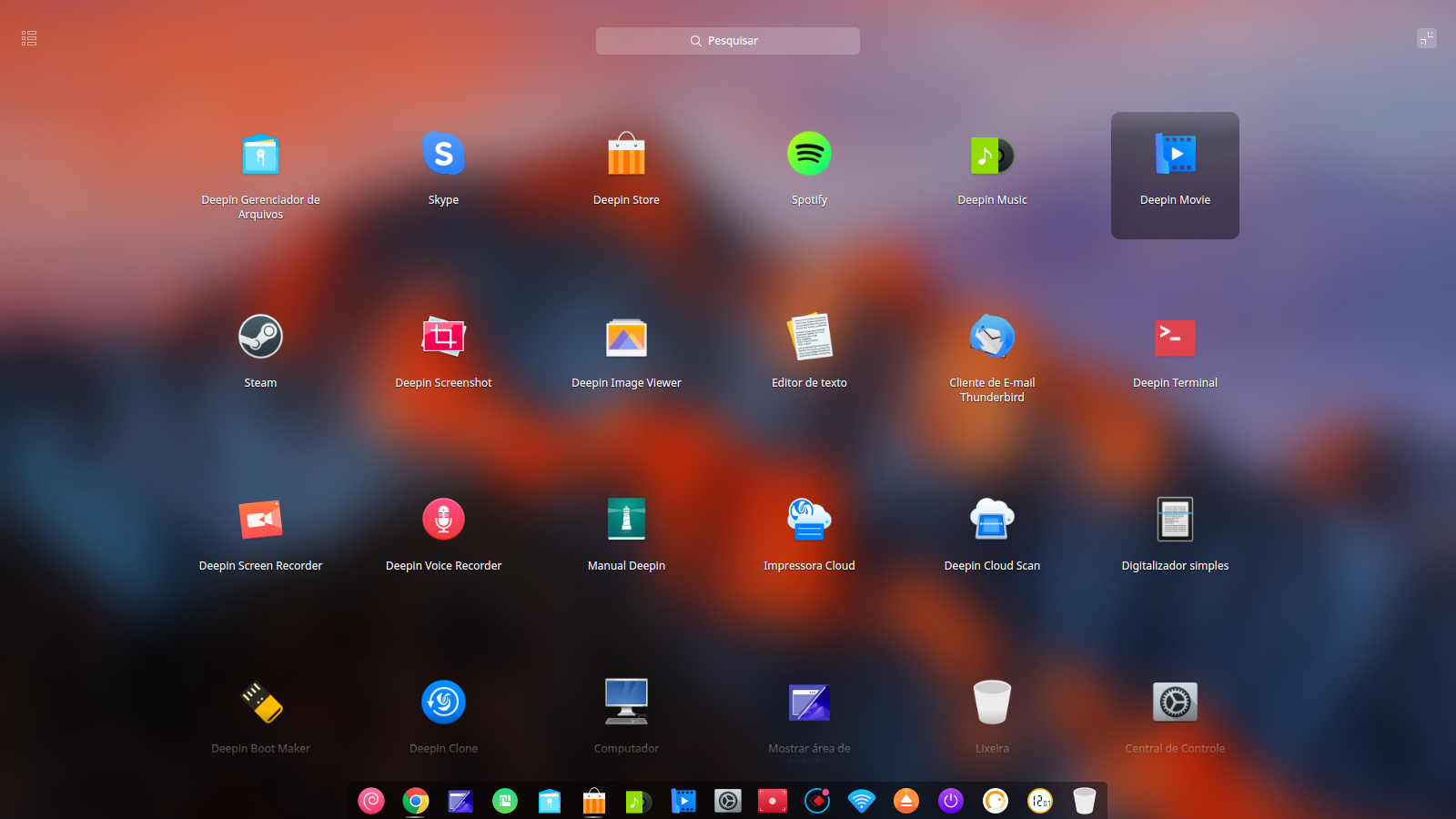
Task: Click the Pesquisar search field
Action: 727,40
